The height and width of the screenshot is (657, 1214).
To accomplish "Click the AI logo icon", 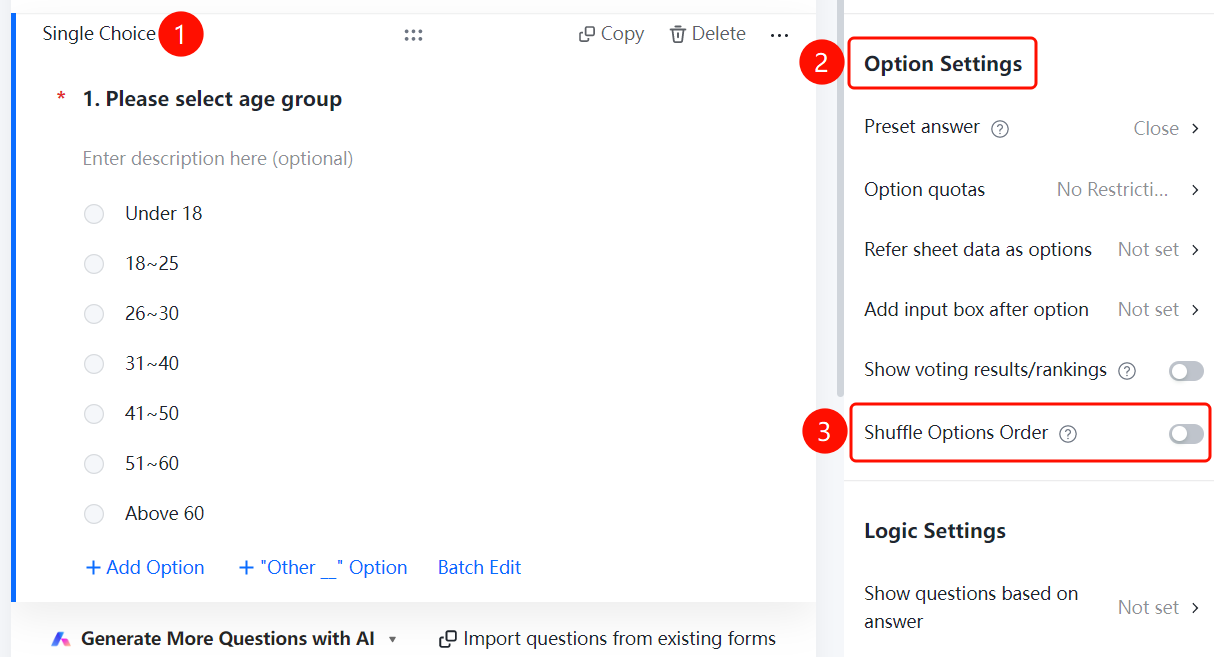I will coord(61,639).
